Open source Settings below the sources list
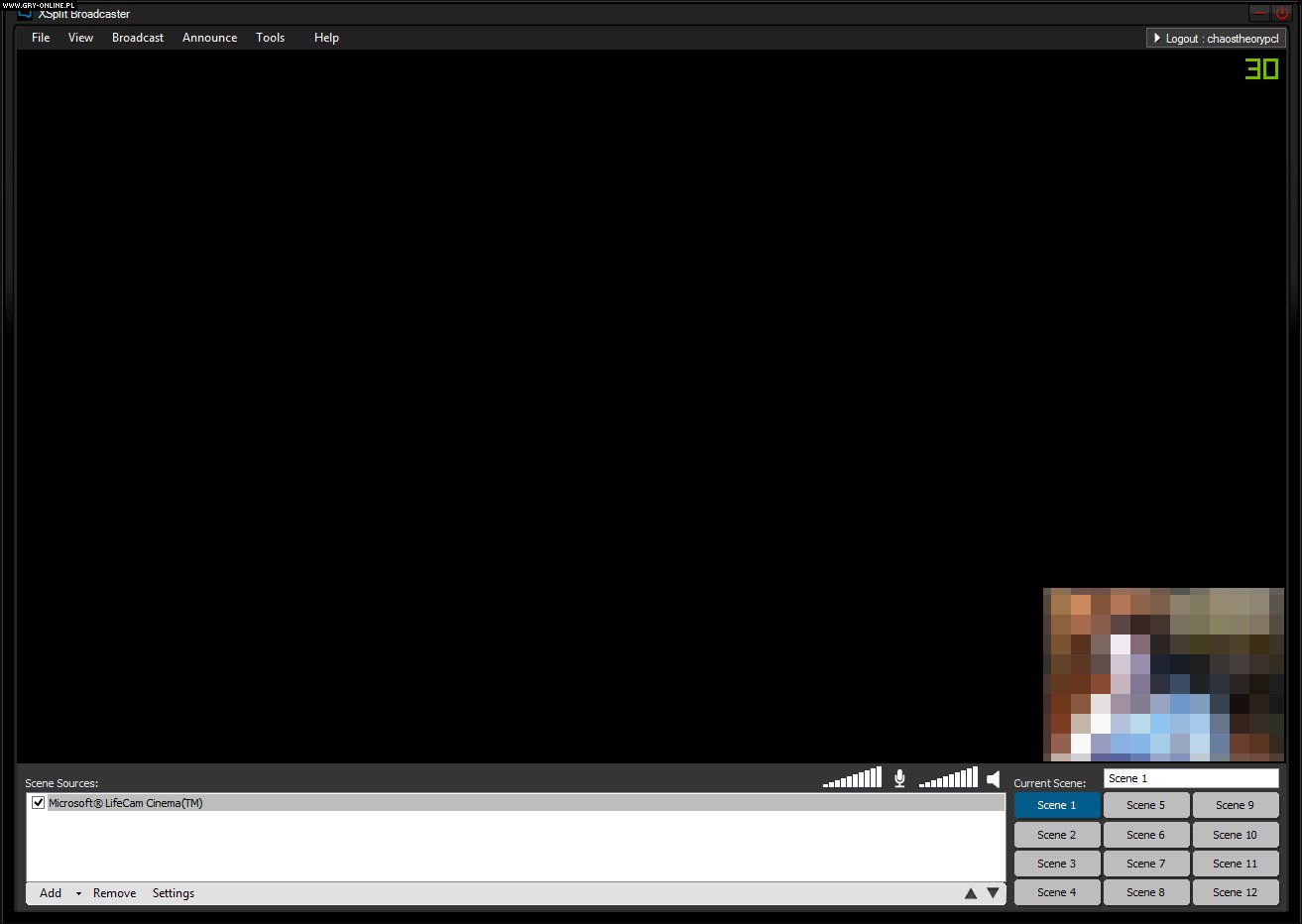 174,893
